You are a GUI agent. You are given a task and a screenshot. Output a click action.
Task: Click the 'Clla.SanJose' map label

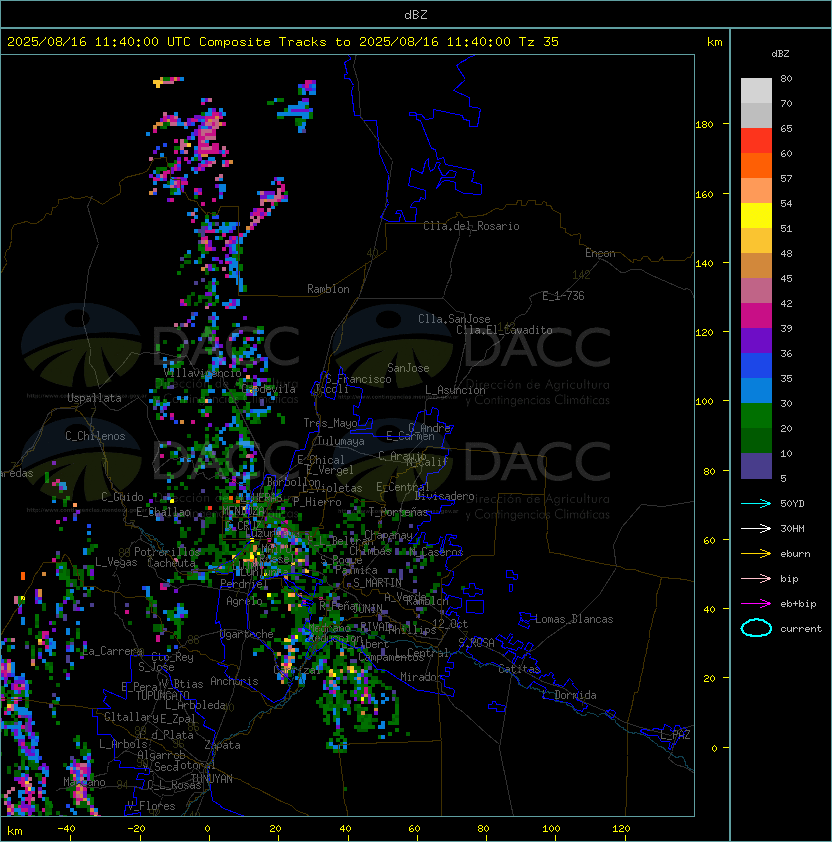(454, 319)
